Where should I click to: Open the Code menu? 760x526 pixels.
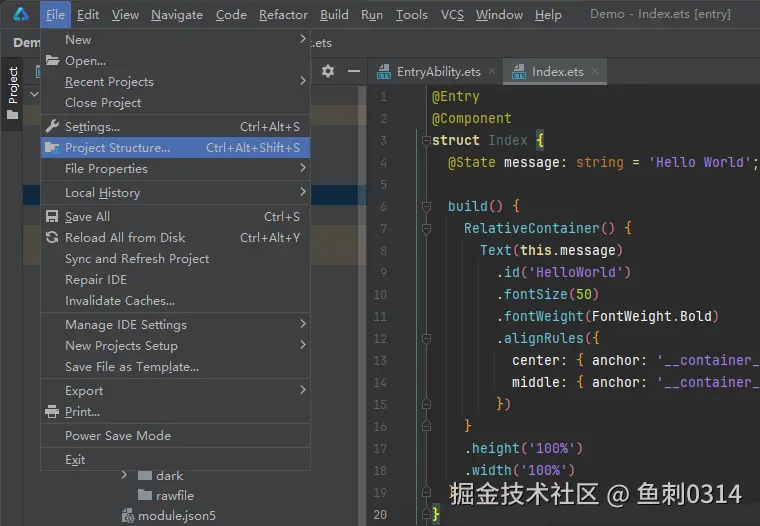pyautogui.click(x=231, y=15)
